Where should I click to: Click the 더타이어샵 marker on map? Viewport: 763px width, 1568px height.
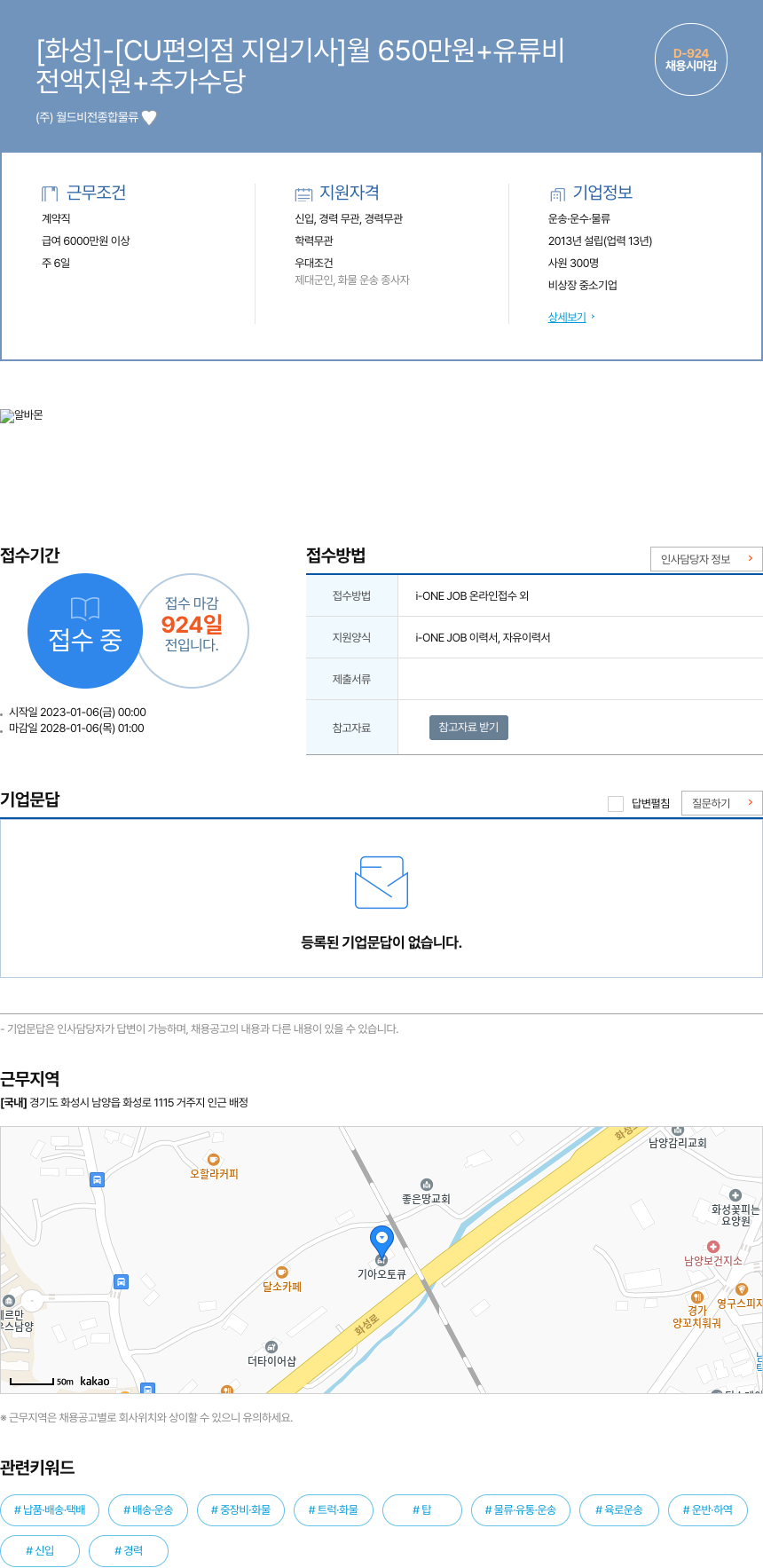[x=271, y=1347]
